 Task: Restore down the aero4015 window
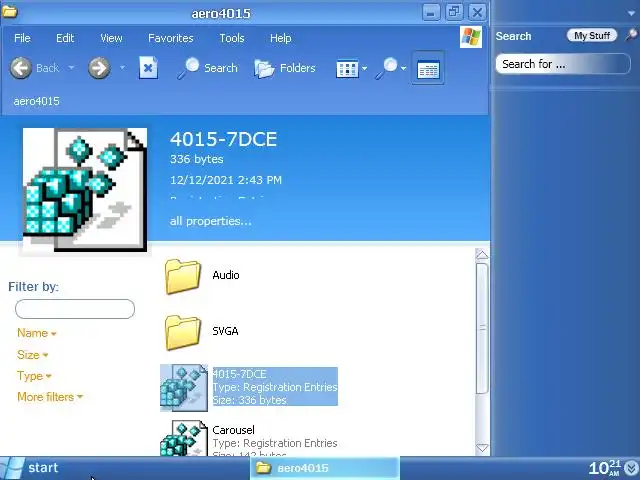coord(454,12)
